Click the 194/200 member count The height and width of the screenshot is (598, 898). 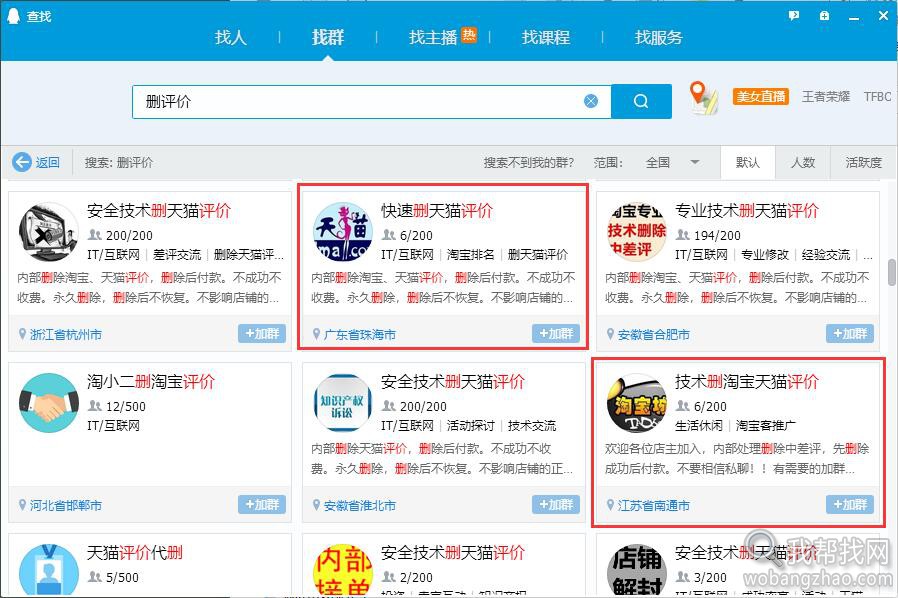(716, 235)
